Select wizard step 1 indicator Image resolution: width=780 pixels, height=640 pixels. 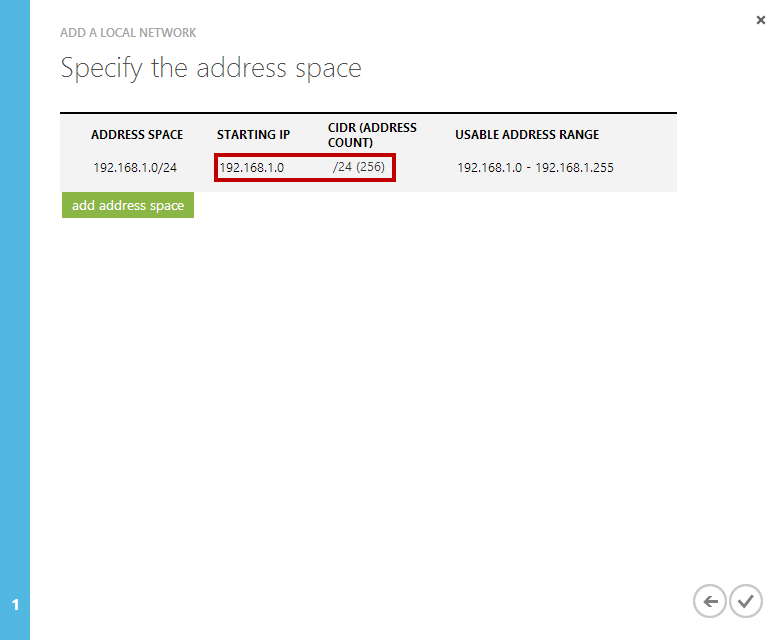pos(15,605)
